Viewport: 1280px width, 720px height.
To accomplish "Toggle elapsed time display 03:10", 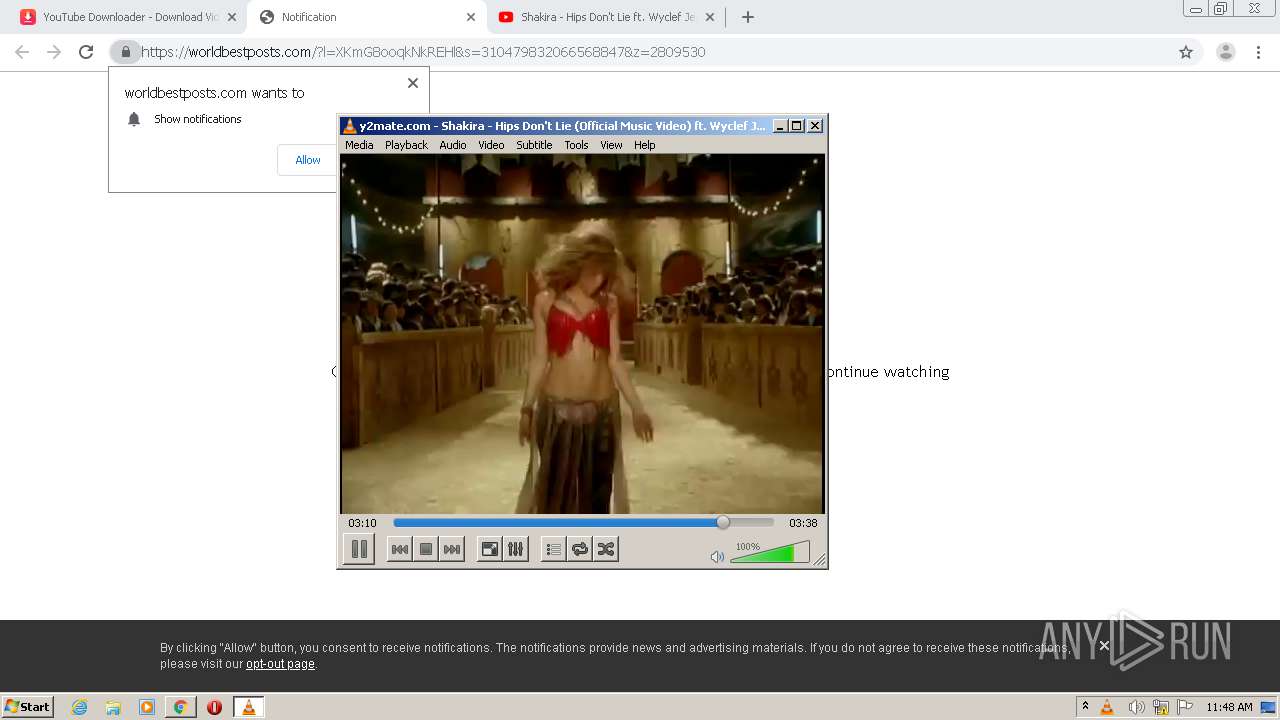I will tap(362, 523).
